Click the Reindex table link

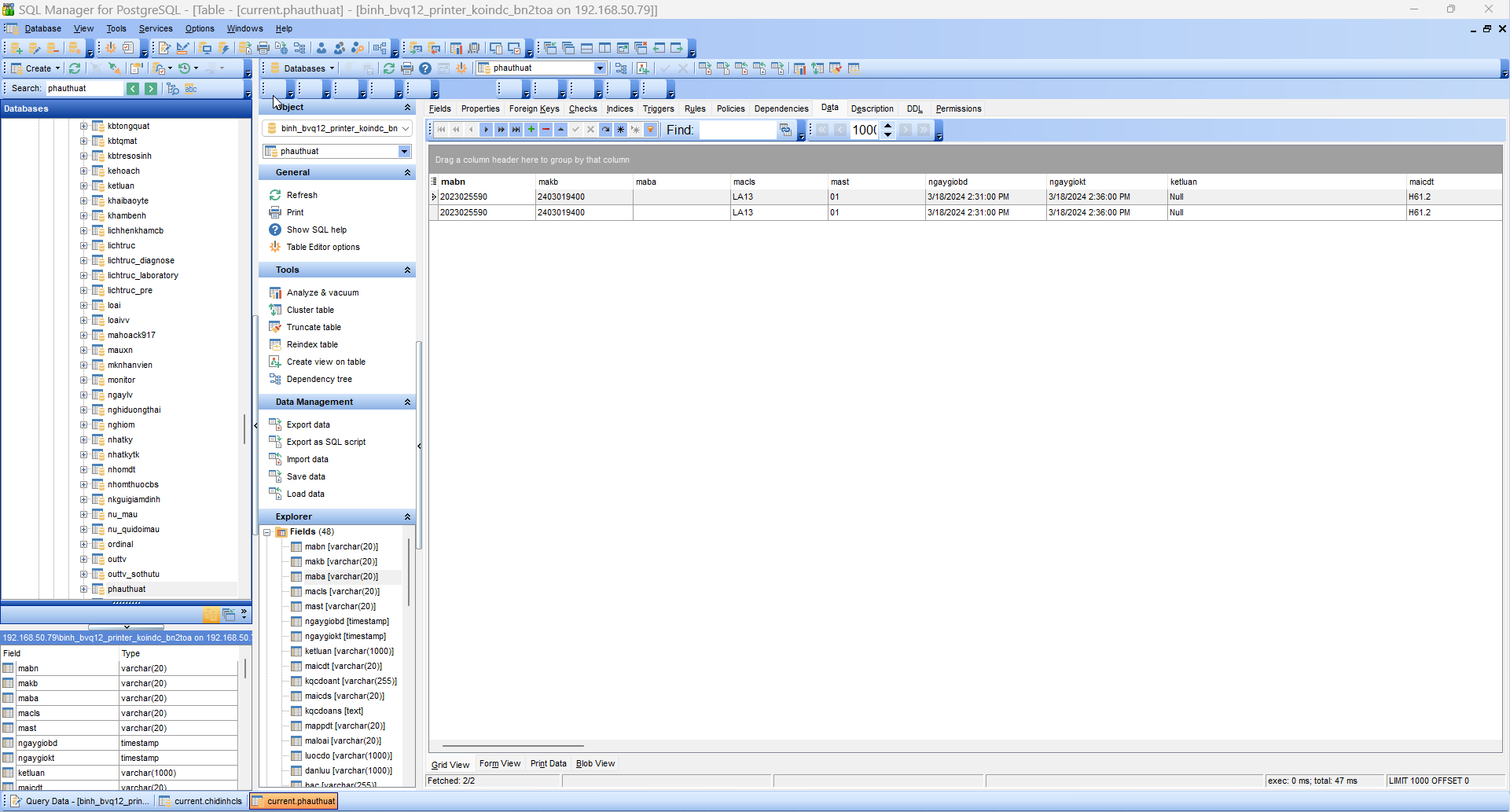coord(312,344)
